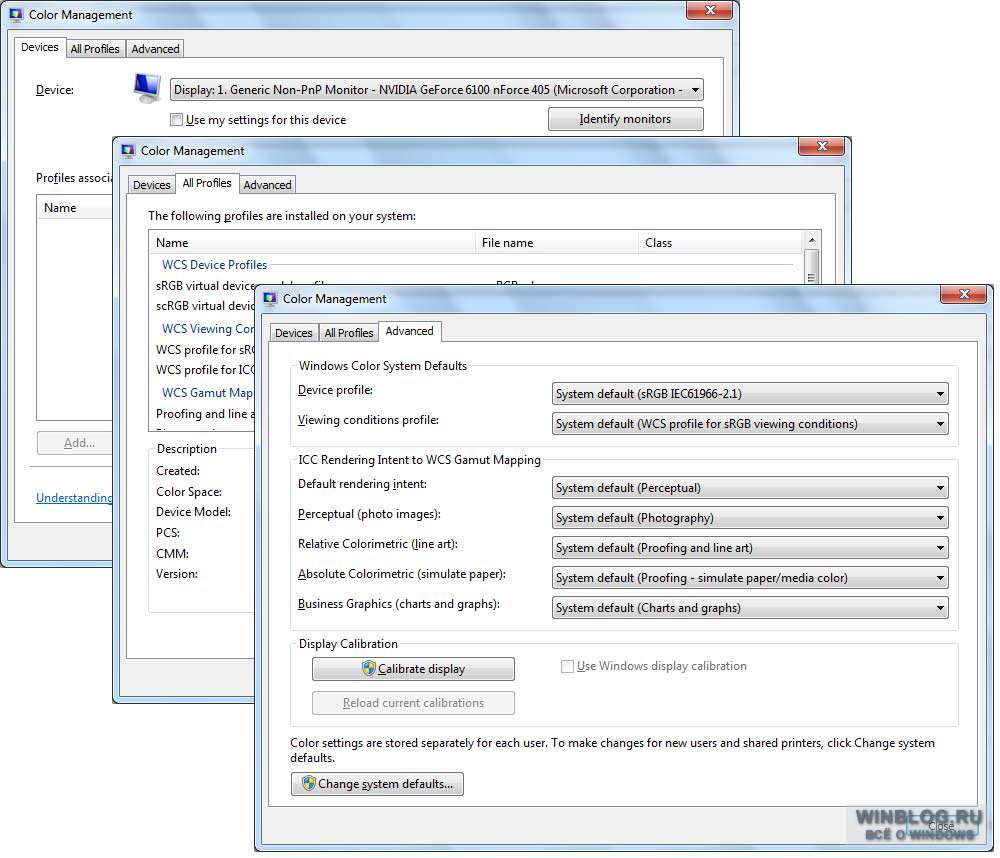Click the title icon of the middle Color Management window
This screenshot has width=1000, height=858.
click(128, 151)
